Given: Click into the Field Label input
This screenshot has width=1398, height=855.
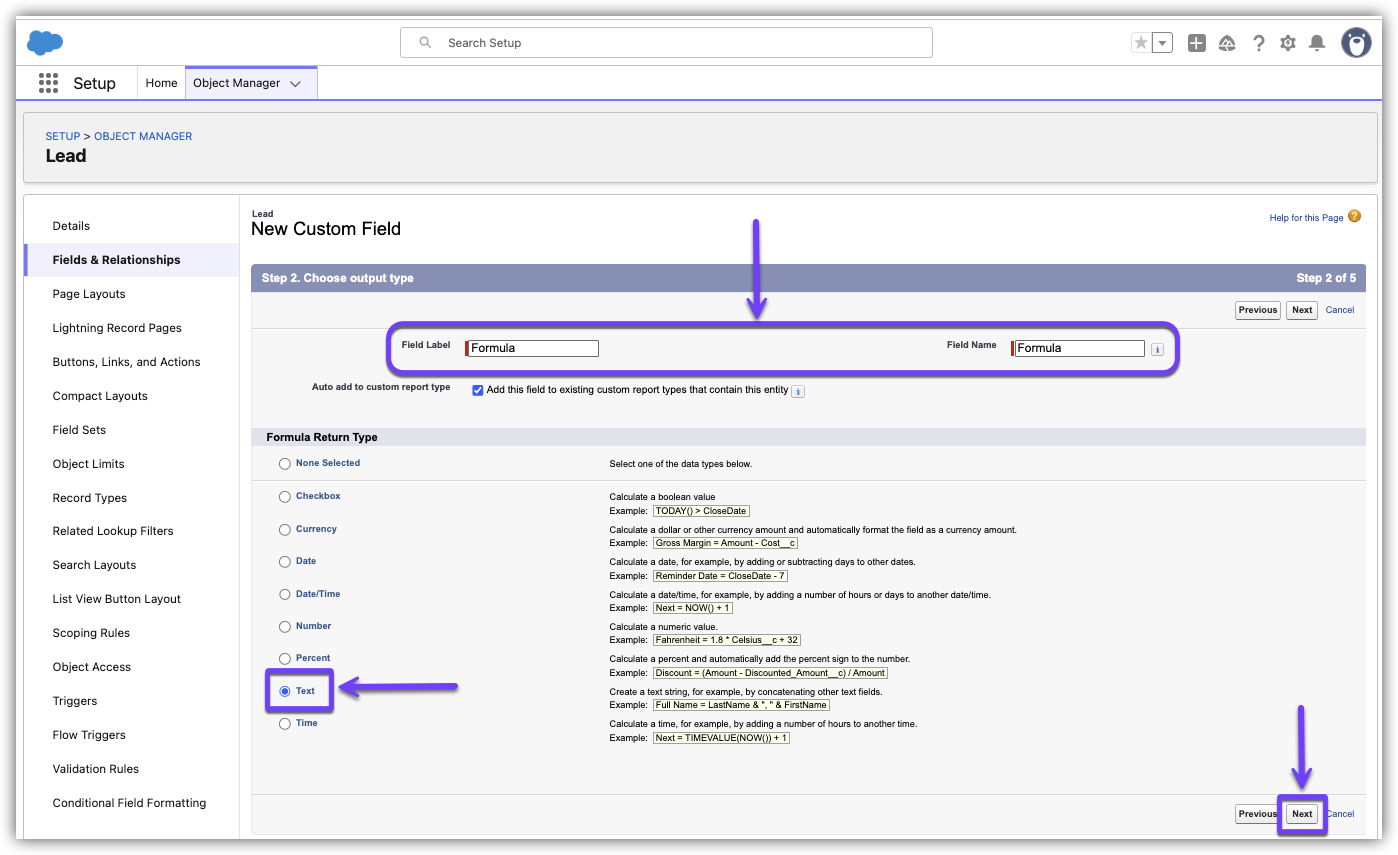Looking at the screenshot, I should [533, 348].
